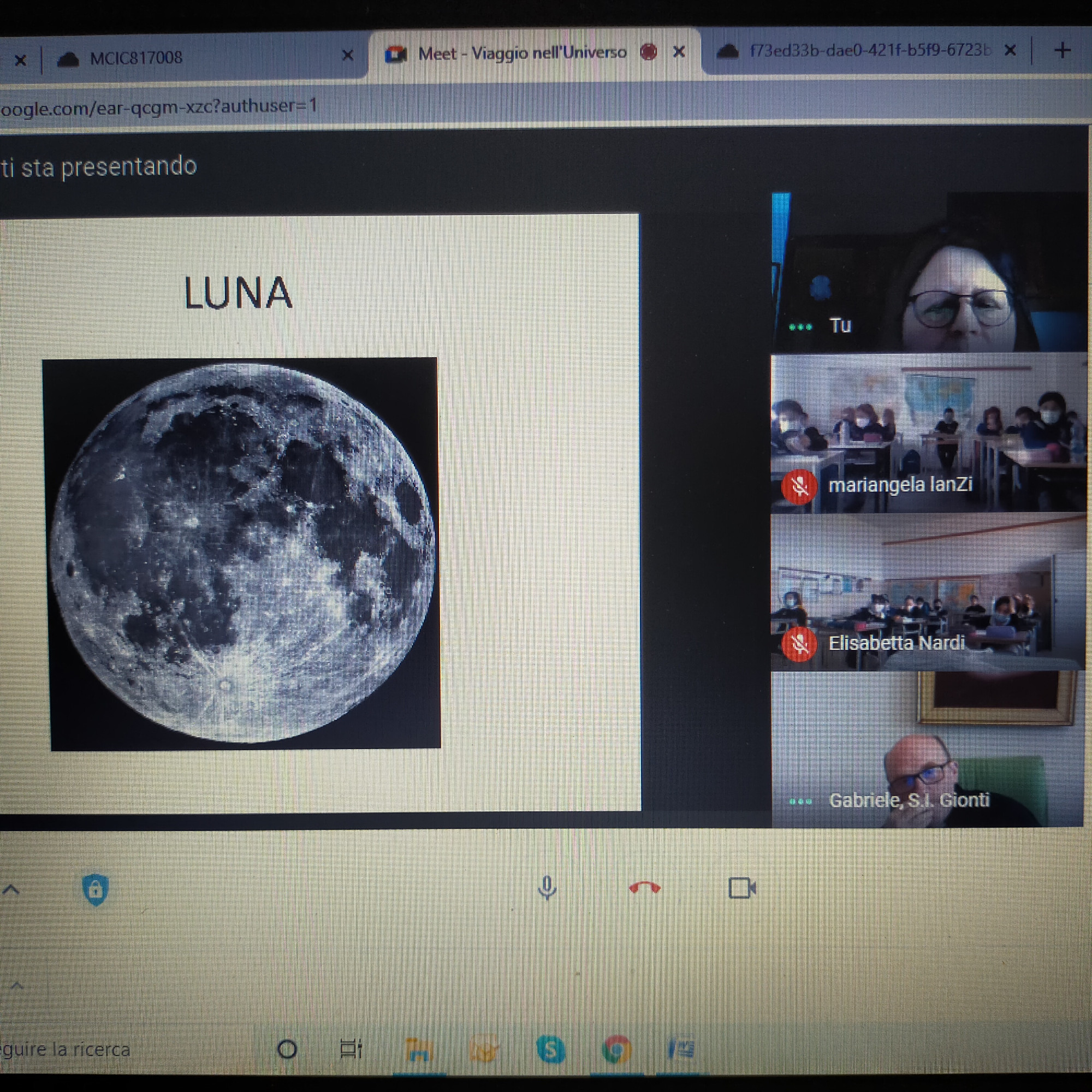Open Skype from the taskbar
This screenshot has width=1092, height=1092.
click(550, 1050)
